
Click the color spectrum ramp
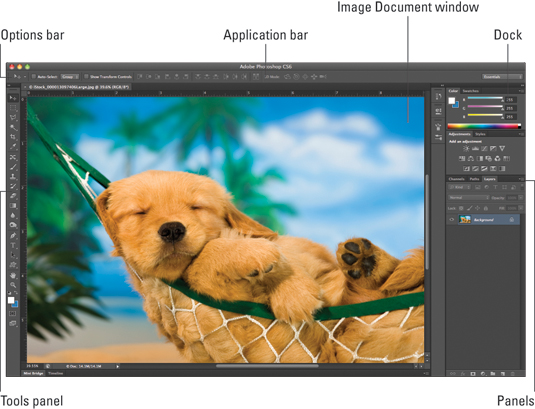[x=484, y=126]
